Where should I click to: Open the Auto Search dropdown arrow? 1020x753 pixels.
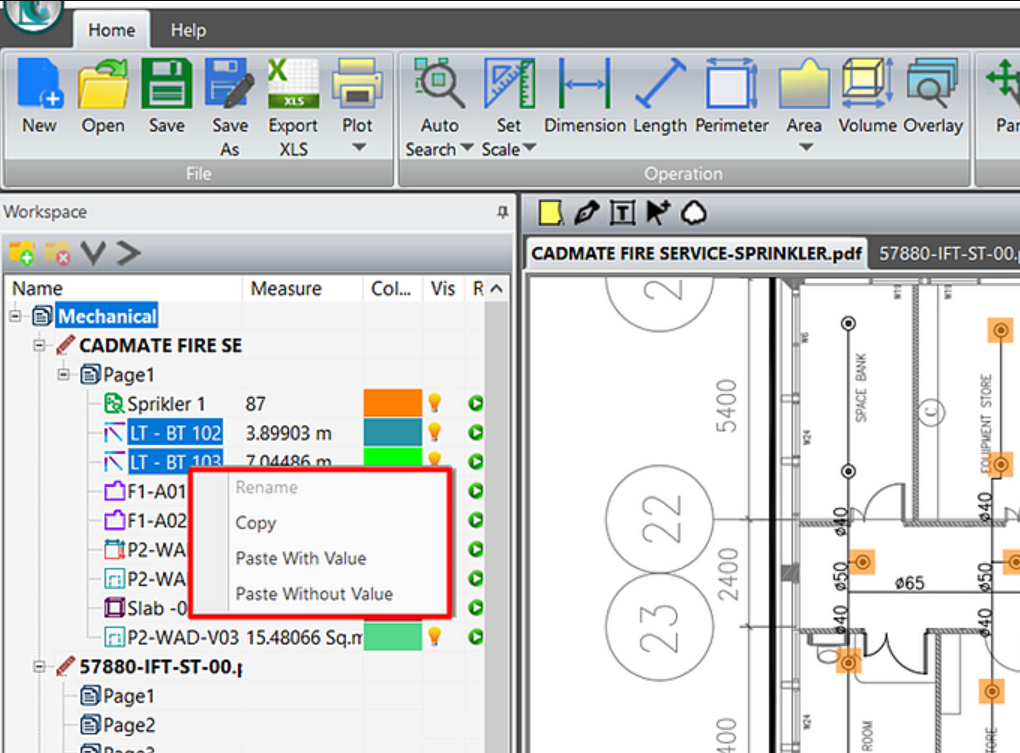pyautogui.click(x=467, y=150)
